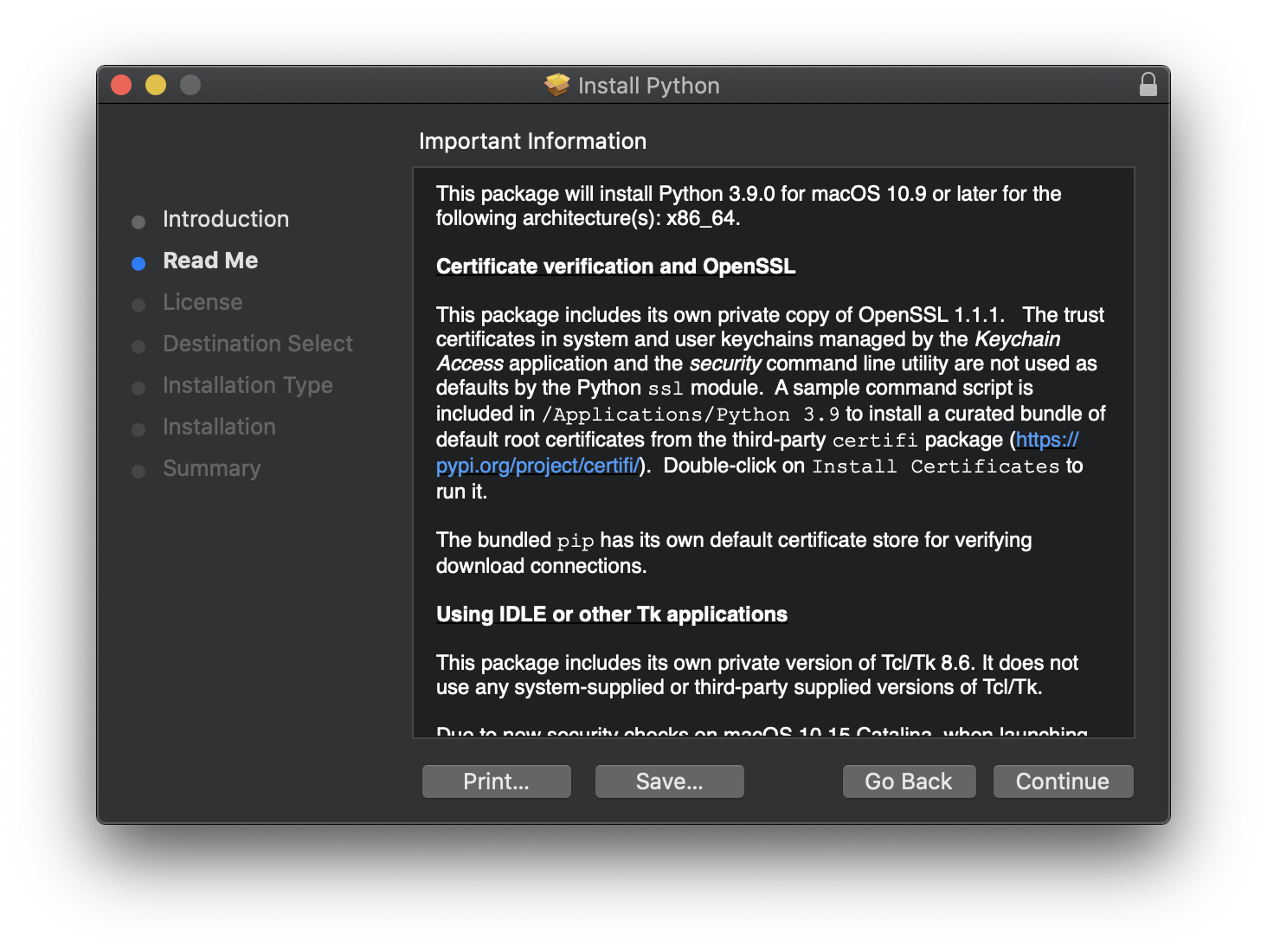The height and width of the screenshot is (952, 1267).
Task: Click the yellow minimize traffic light
Action: tap(155, 85)
